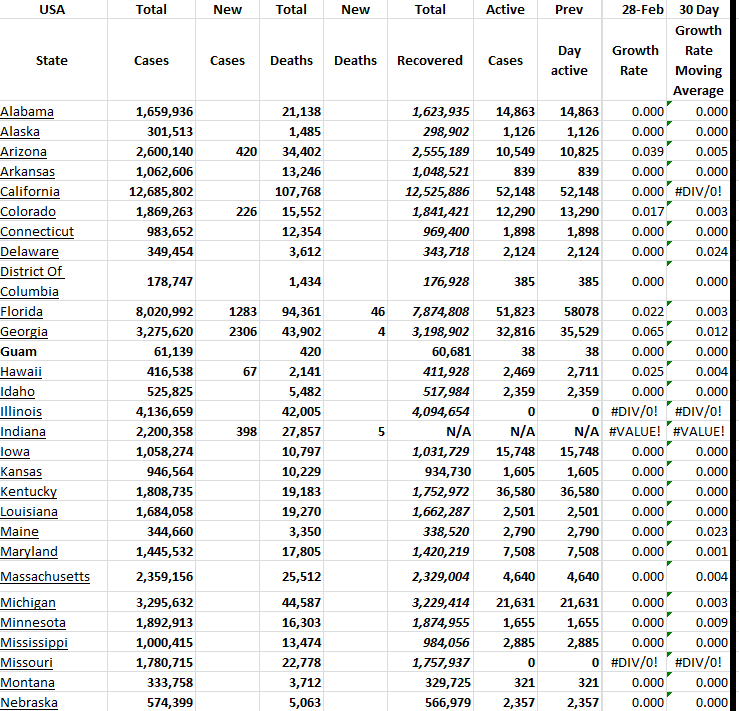Follow the Hawaii link
Screen dimensions: 739x711
pos(21,371)
